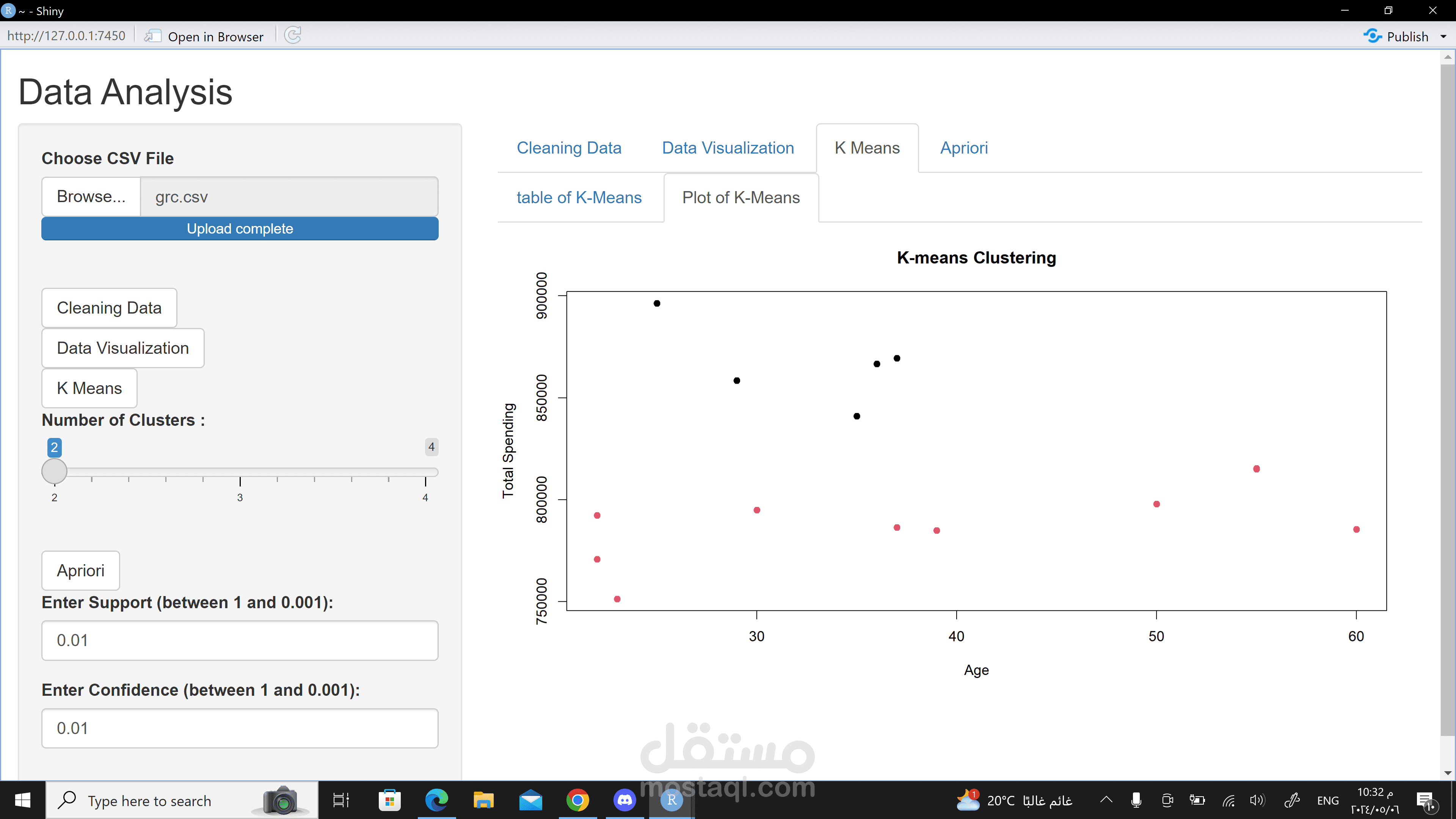Click the Task View taskbar icon

tap(341, 800)
